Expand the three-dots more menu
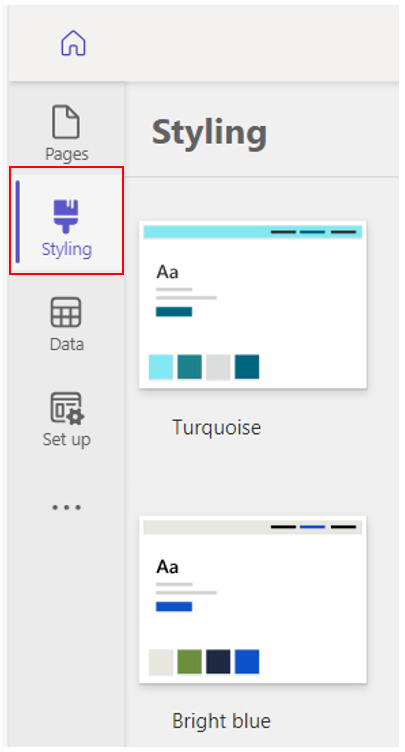Screen dimensions: 405x752 (x=66, y=507)
